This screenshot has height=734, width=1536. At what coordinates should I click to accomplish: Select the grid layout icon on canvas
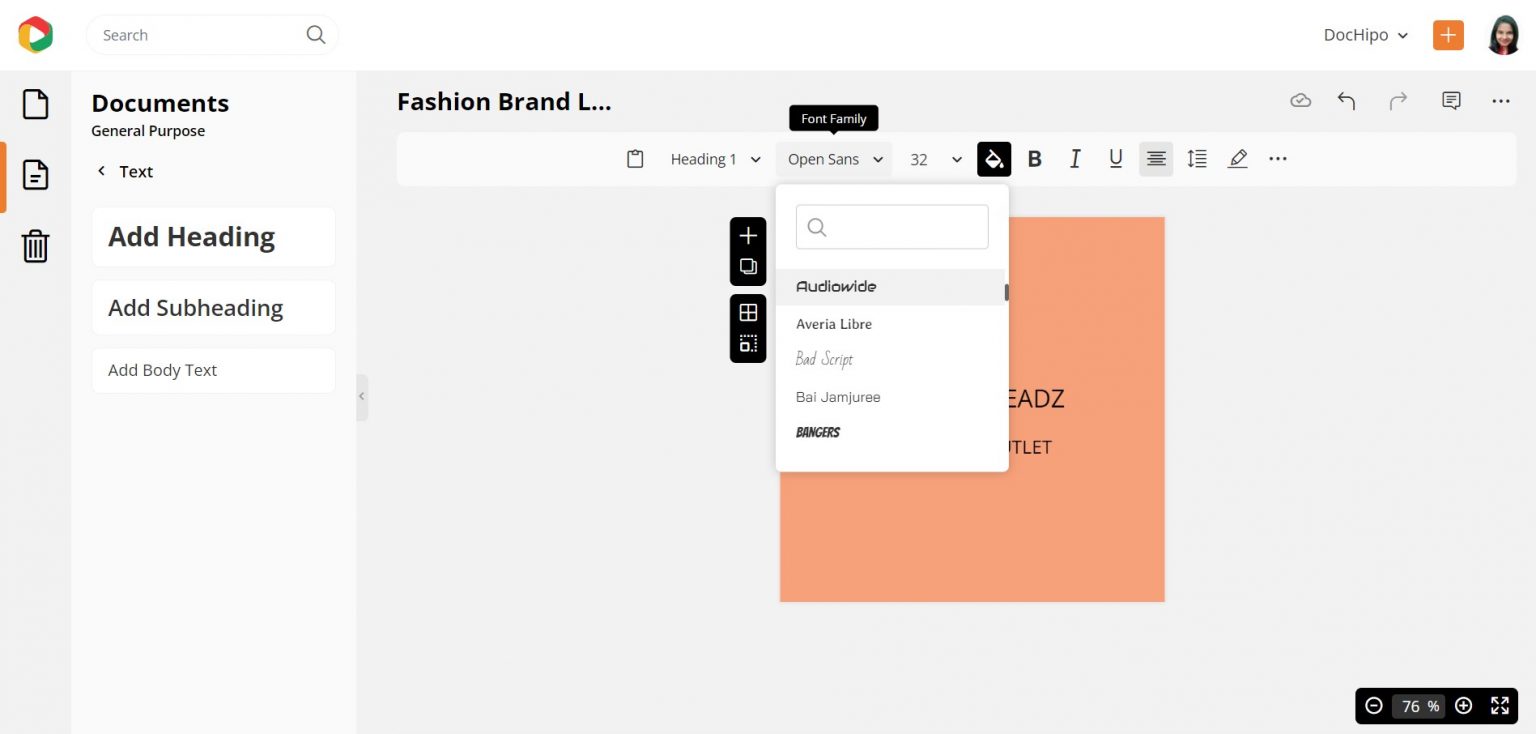pos(748,312)
